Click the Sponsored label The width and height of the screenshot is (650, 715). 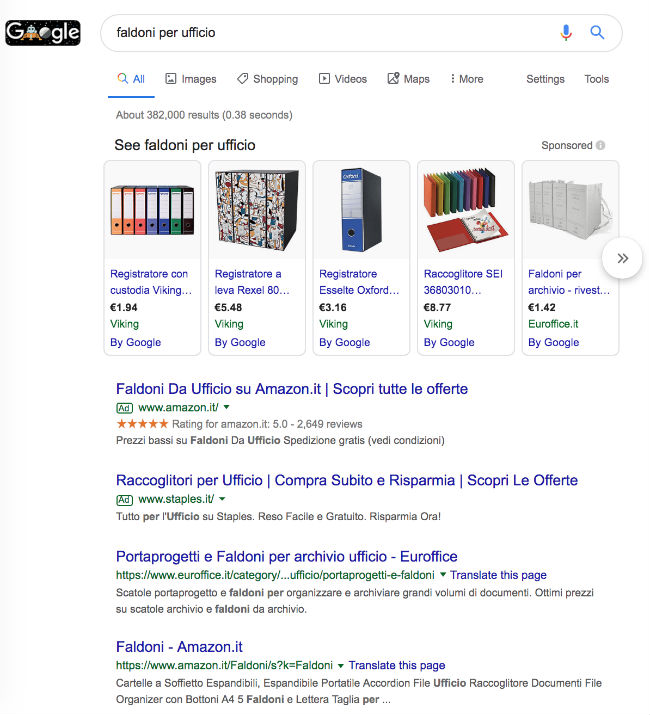(x=567, y=145)
